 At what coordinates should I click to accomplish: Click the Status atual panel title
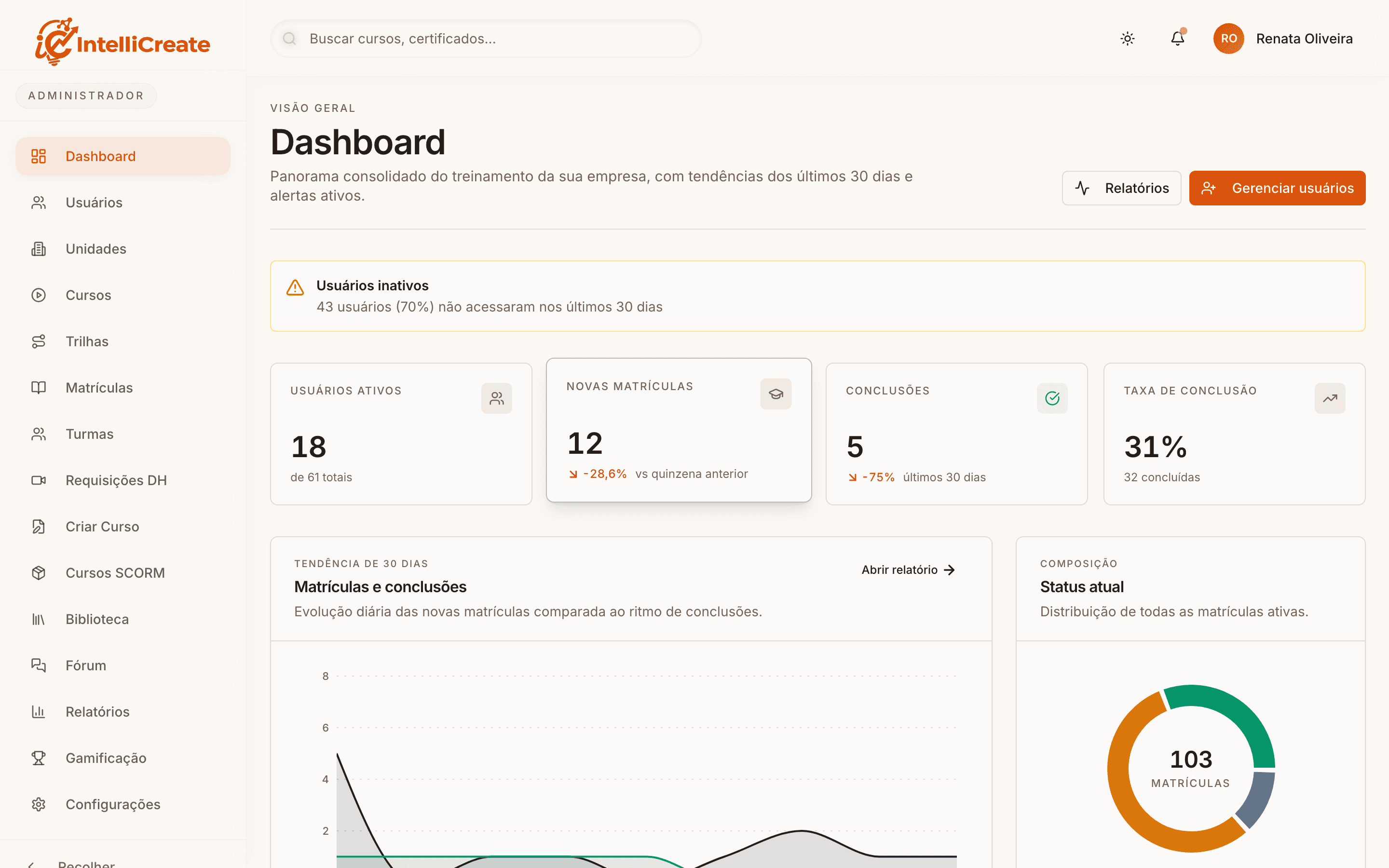coord(1081,587)
